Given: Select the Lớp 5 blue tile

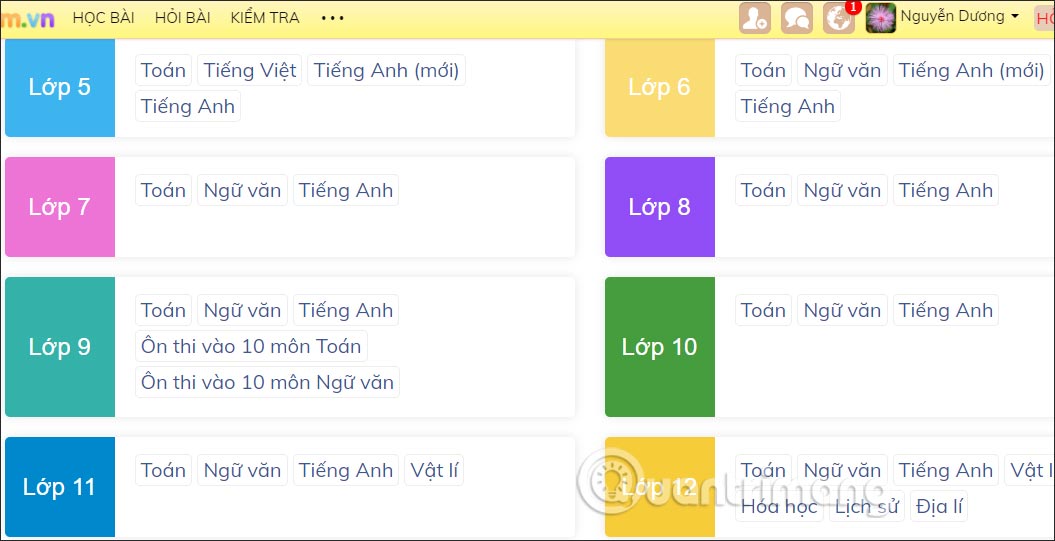Looking at the screenshot, I should click(60, 87).
